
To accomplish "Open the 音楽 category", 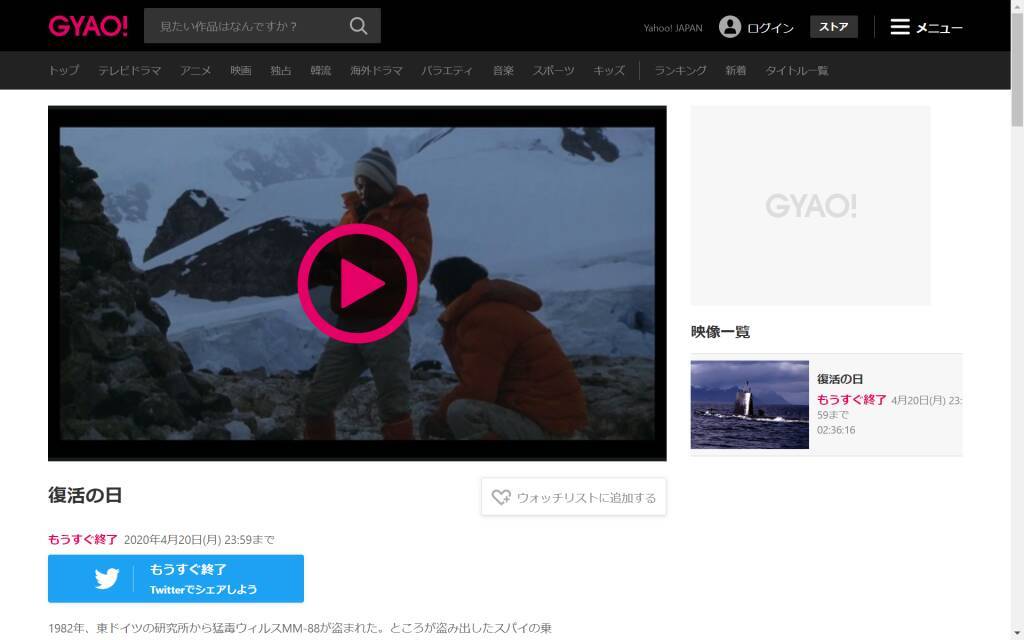I will point(503,71).
